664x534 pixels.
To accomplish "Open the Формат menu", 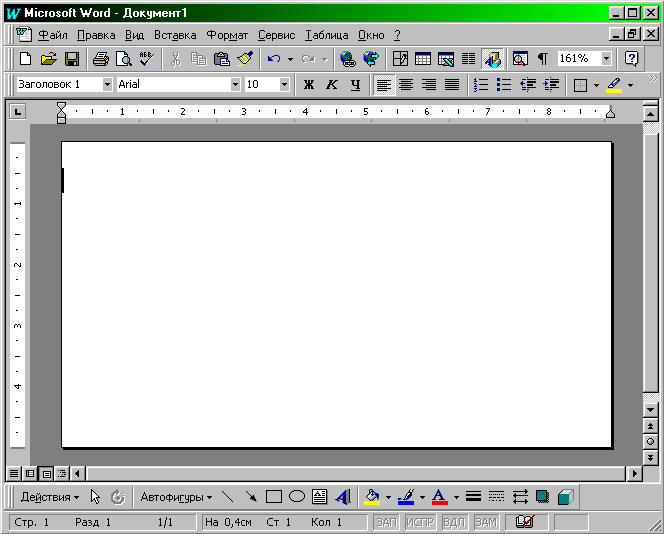I will 227,35.
